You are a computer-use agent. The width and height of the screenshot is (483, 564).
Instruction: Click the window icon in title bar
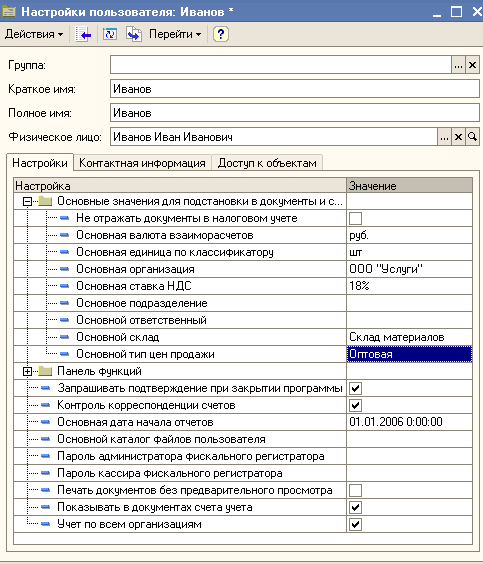(9, 12)
